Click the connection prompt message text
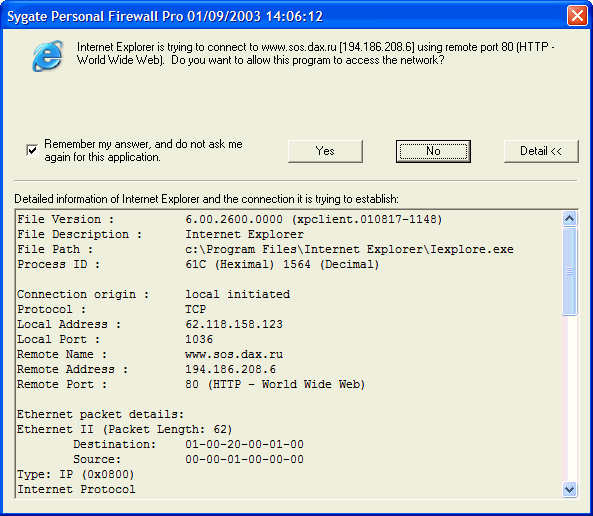The height and width of the screenshot is (516, 593). (315, 53)
